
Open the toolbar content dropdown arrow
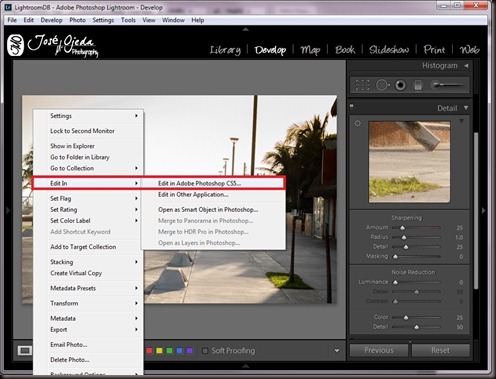coord(337,351)
